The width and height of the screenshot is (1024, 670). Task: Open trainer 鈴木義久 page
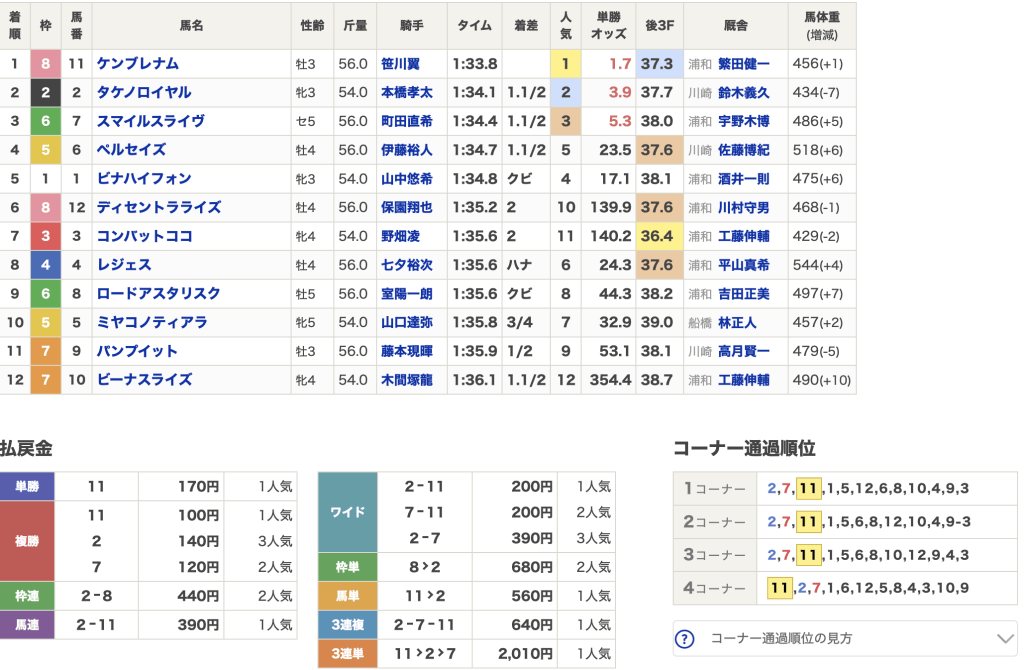pyautogui.click(x=744, y=93)
